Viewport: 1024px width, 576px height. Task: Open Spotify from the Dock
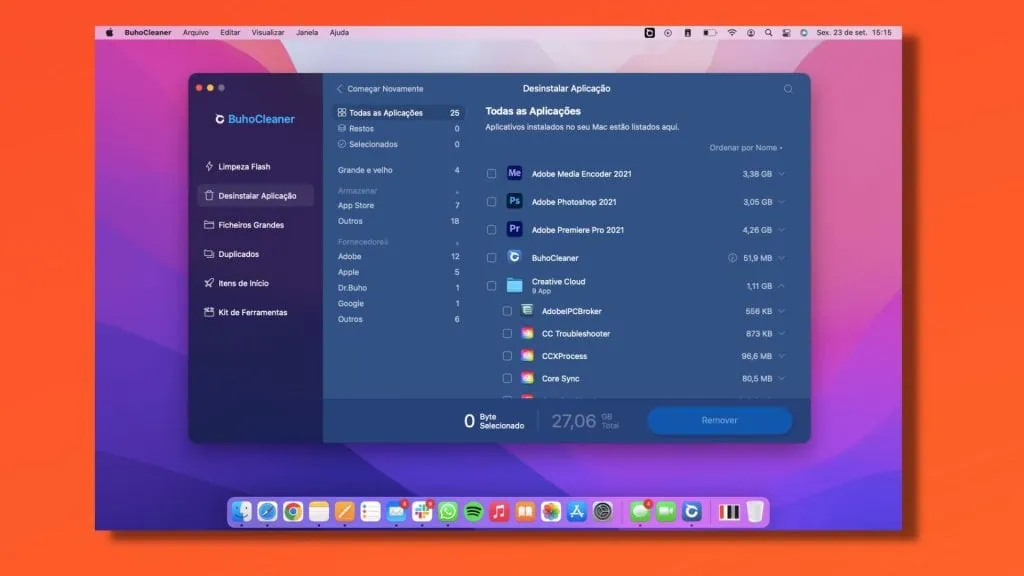click(x=473, y=512)
